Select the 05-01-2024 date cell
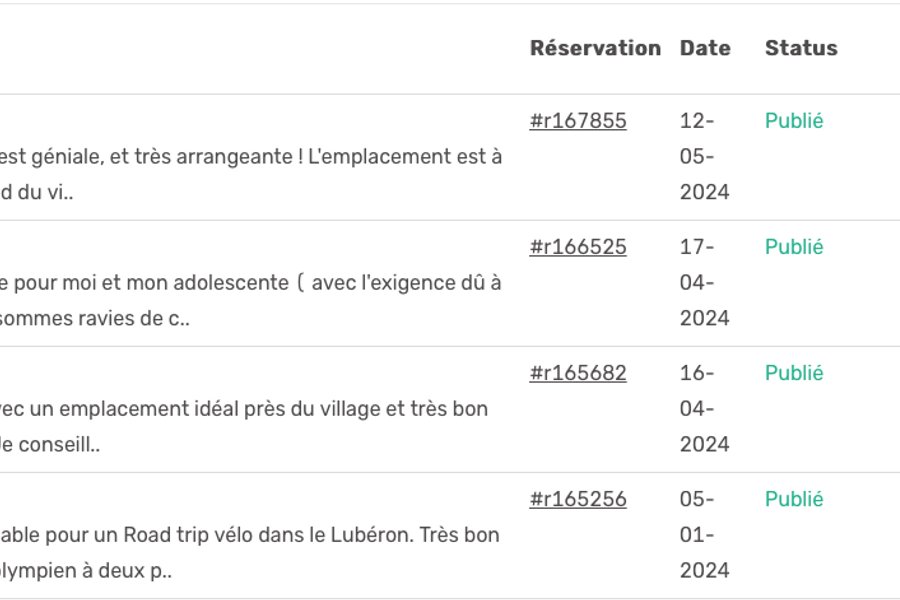 tap(704, 535)
